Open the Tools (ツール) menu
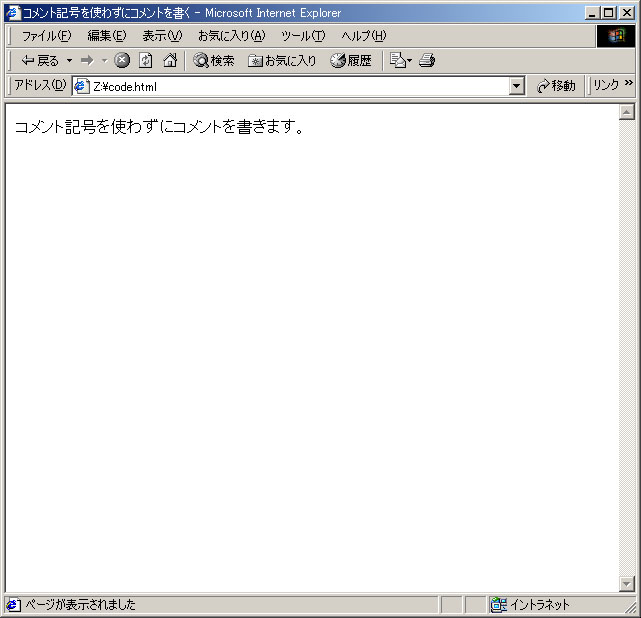 tap(303, 36)
